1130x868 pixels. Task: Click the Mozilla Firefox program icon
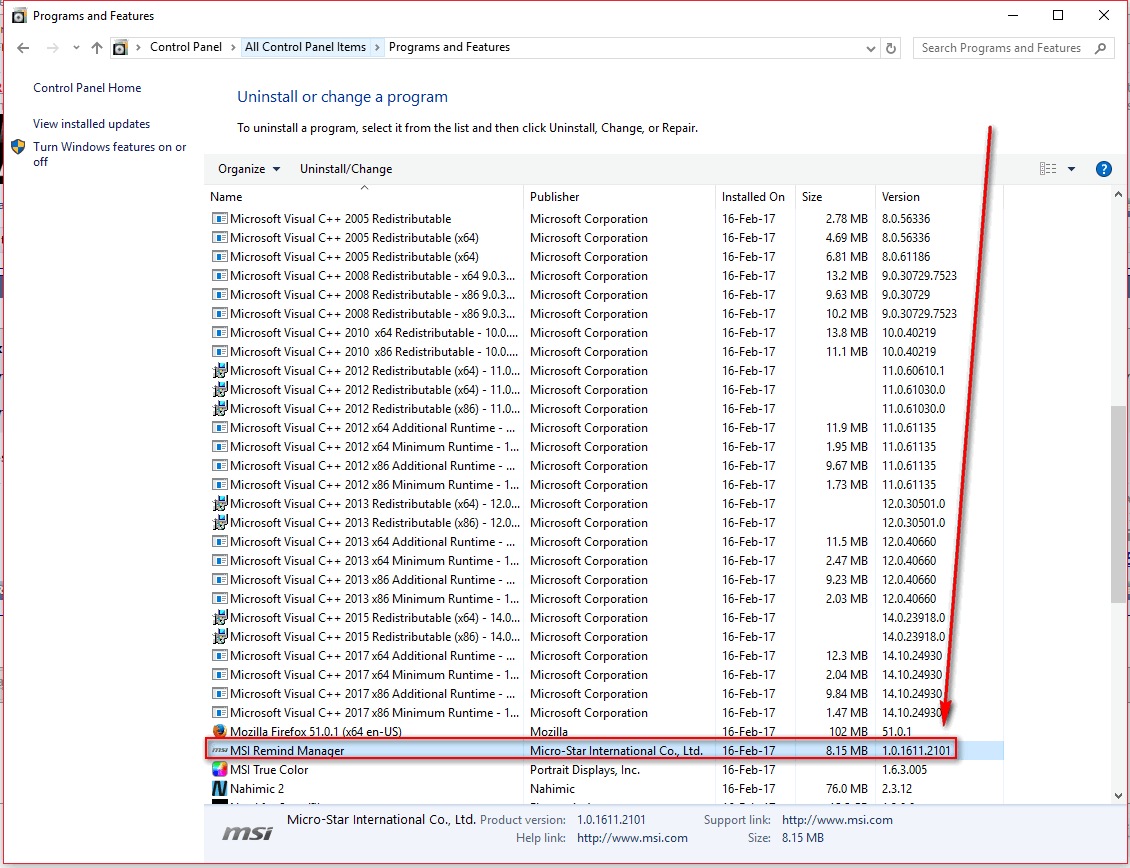coord(220,732)
